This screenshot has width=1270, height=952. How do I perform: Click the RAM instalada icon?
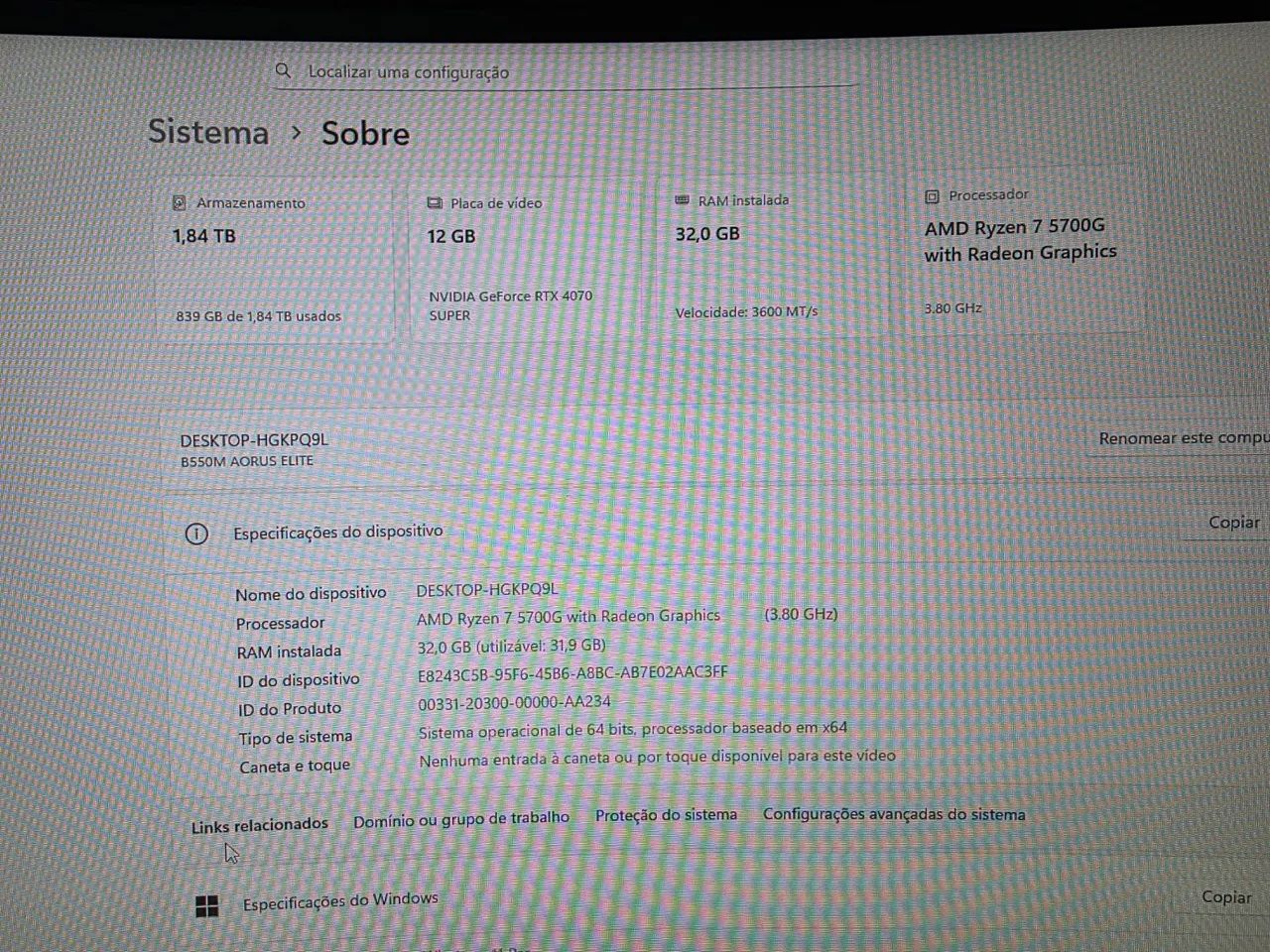point(682,200)
